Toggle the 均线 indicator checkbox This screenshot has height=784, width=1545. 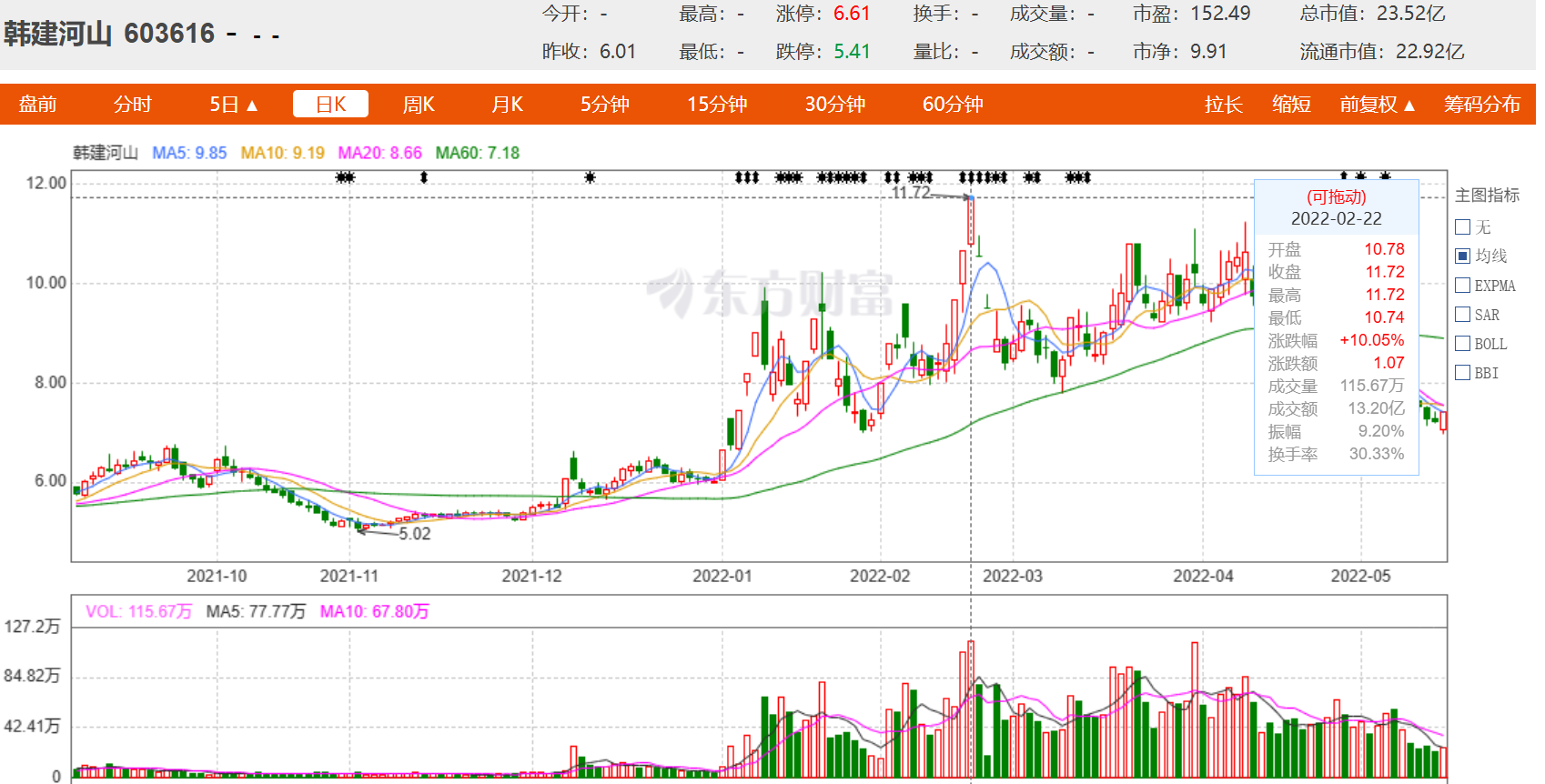pyautogui.click(x=1463, y=256)
